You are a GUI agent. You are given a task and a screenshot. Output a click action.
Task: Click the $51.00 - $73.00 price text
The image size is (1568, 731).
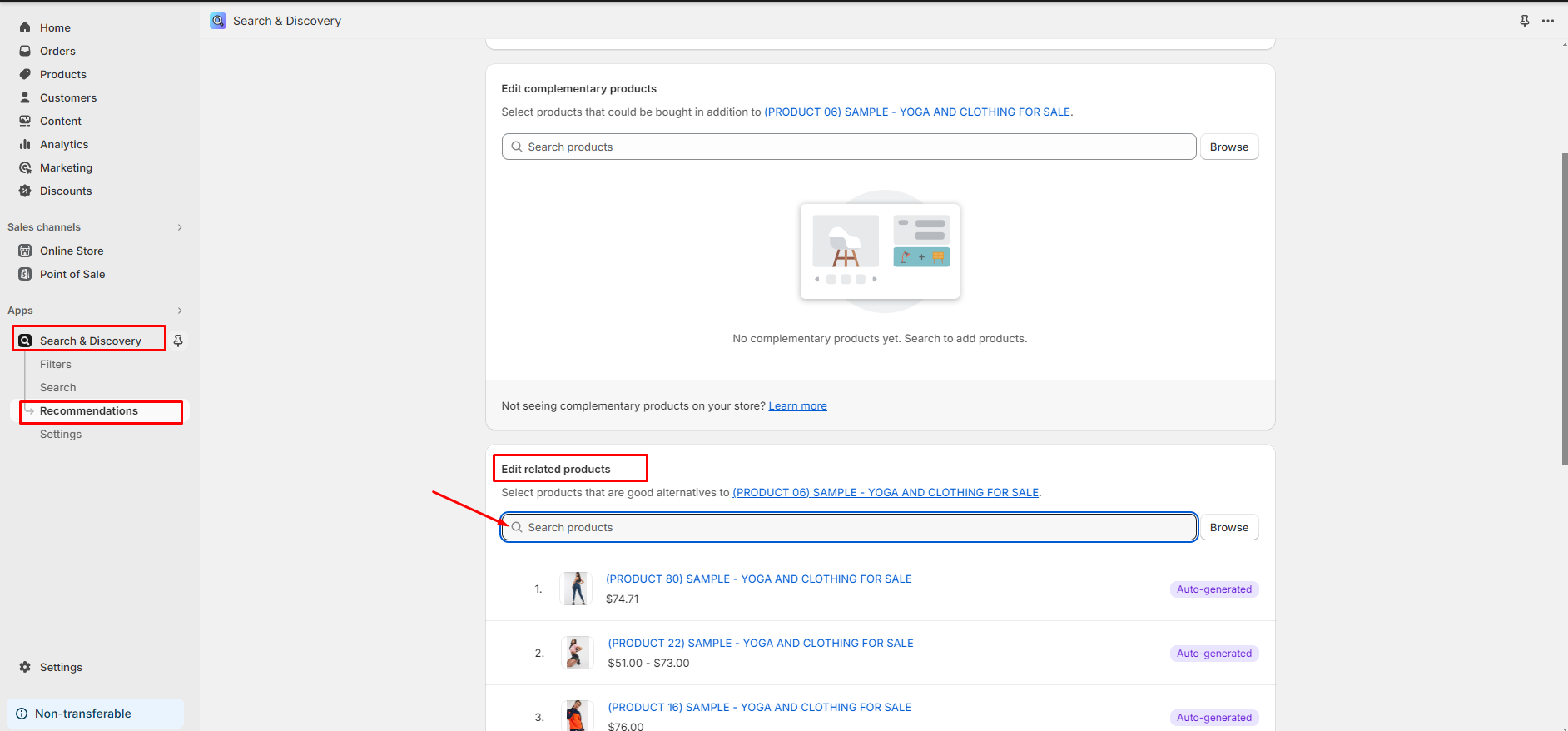click(648, 663)
